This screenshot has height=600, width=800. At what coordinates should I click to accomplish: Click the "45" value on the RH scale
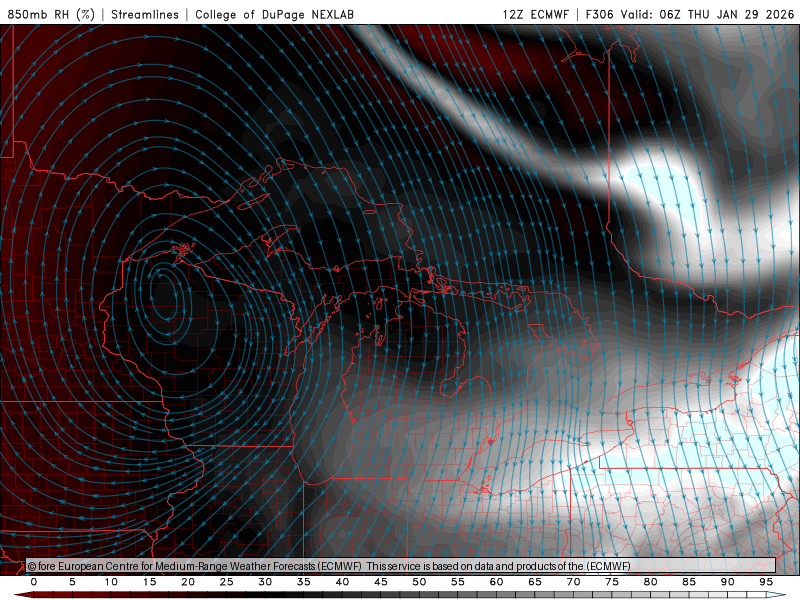pos(381,582)
